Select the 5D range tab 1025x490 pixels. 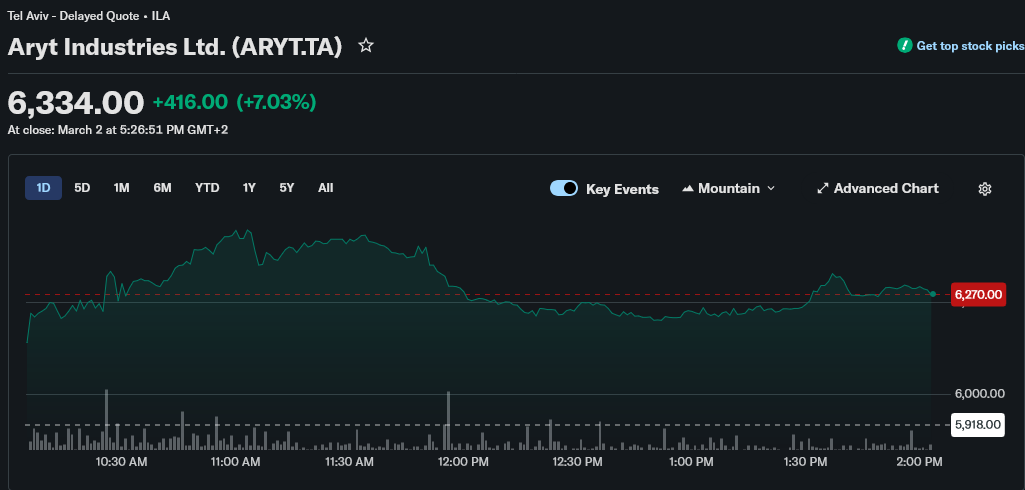82,188
